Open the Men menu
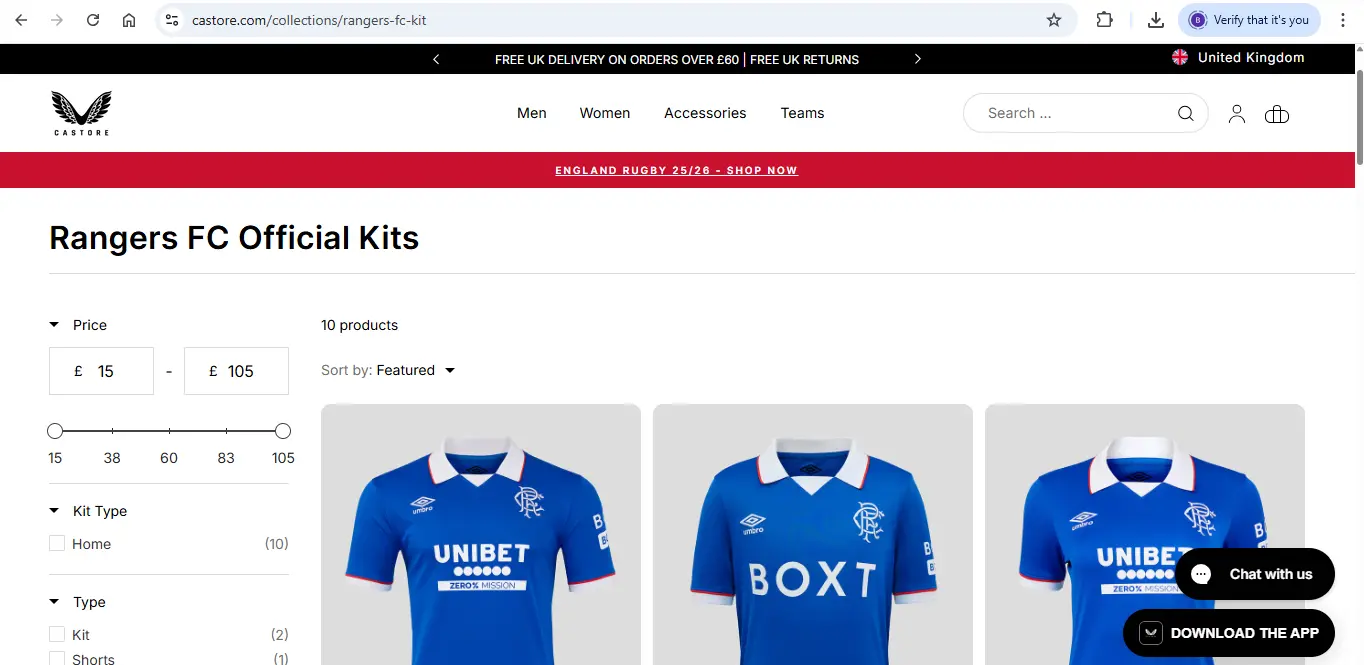 point(532,113)
